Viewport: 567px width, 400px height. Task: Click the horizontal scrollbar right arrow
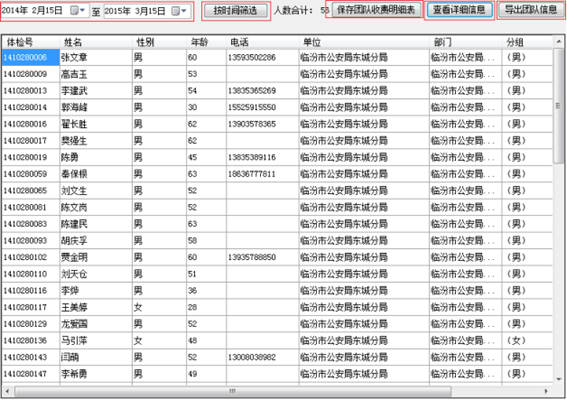point(546,391)
